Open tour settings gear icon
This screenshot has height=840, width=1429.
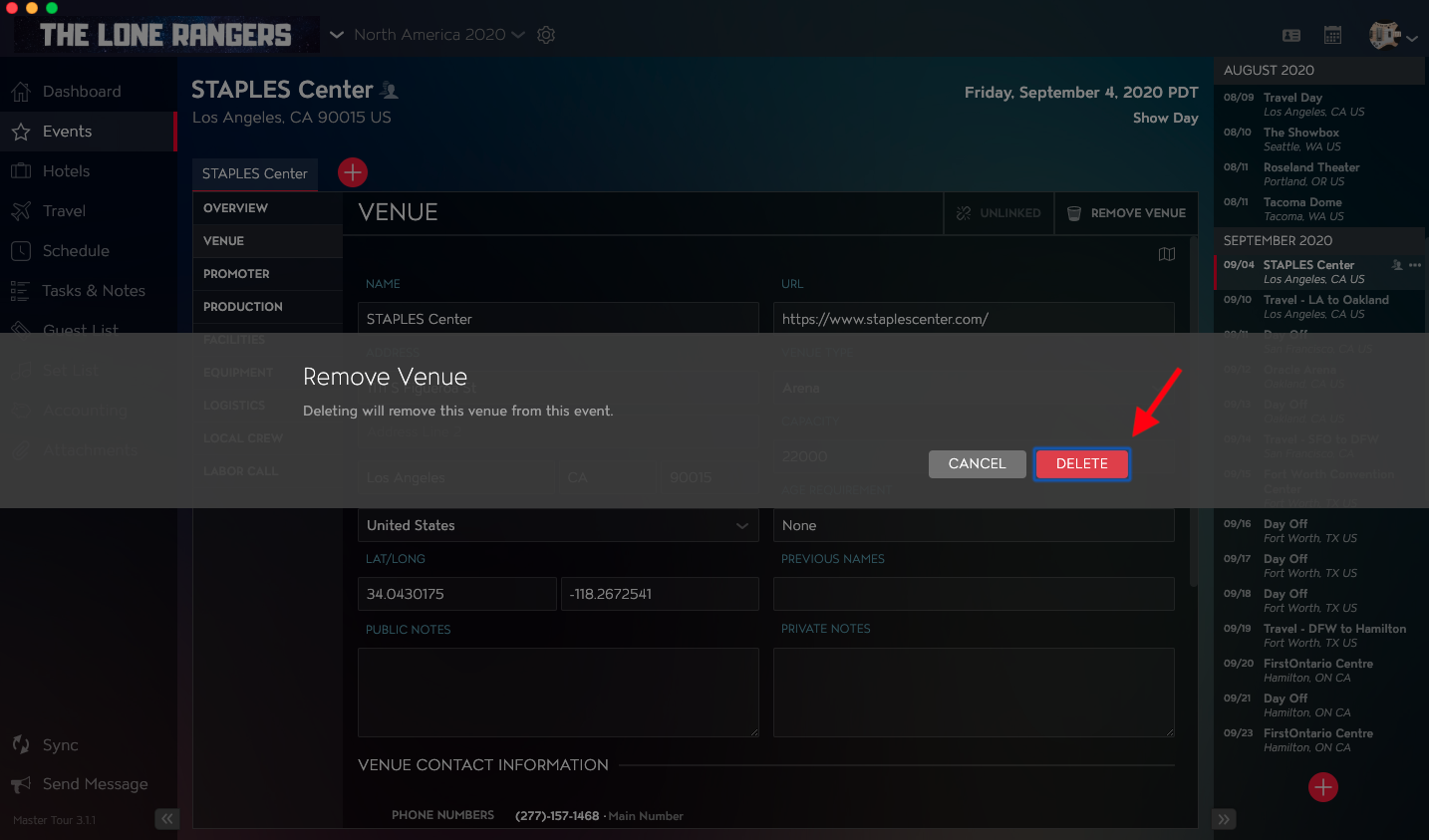pos(546,35)
